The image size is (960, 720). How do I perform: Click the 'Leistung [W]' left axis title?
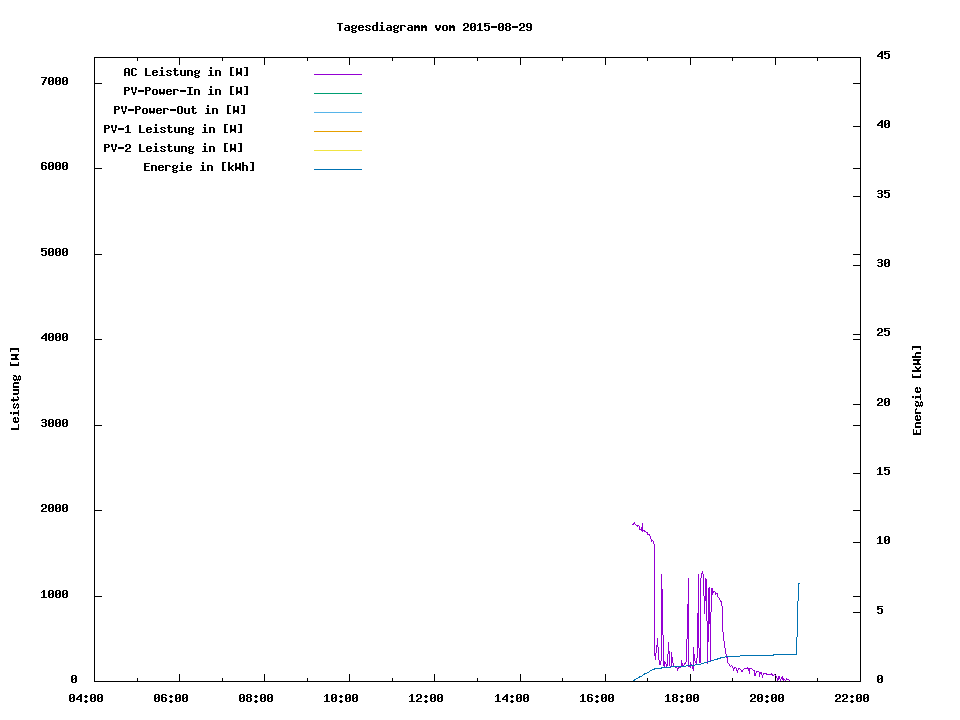click(x=15, y=389)
